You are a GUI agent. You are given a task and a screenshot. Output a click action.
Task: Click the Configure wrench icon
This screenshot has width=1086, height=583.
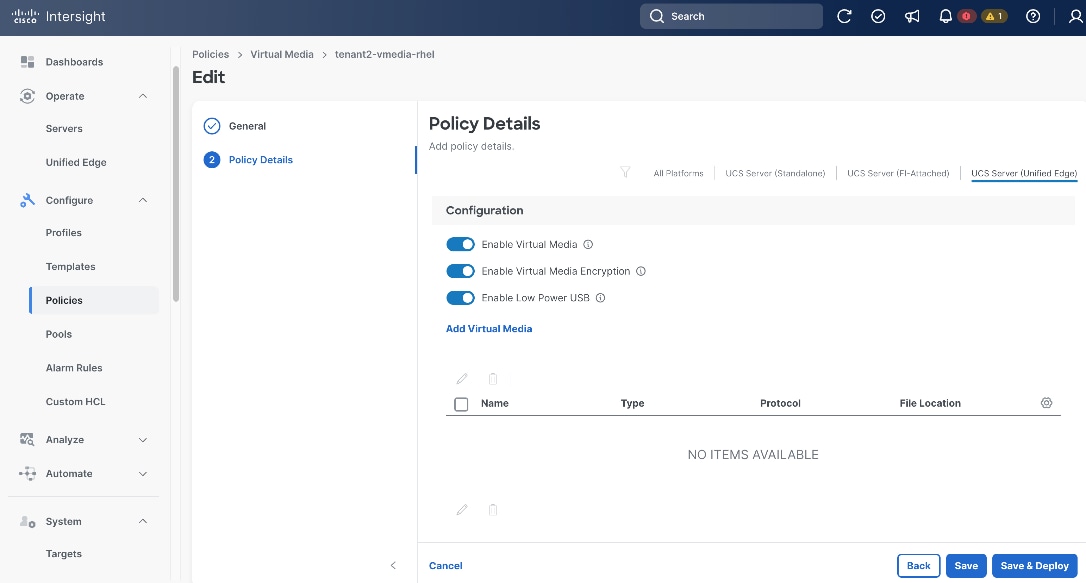tap(27, 200)
